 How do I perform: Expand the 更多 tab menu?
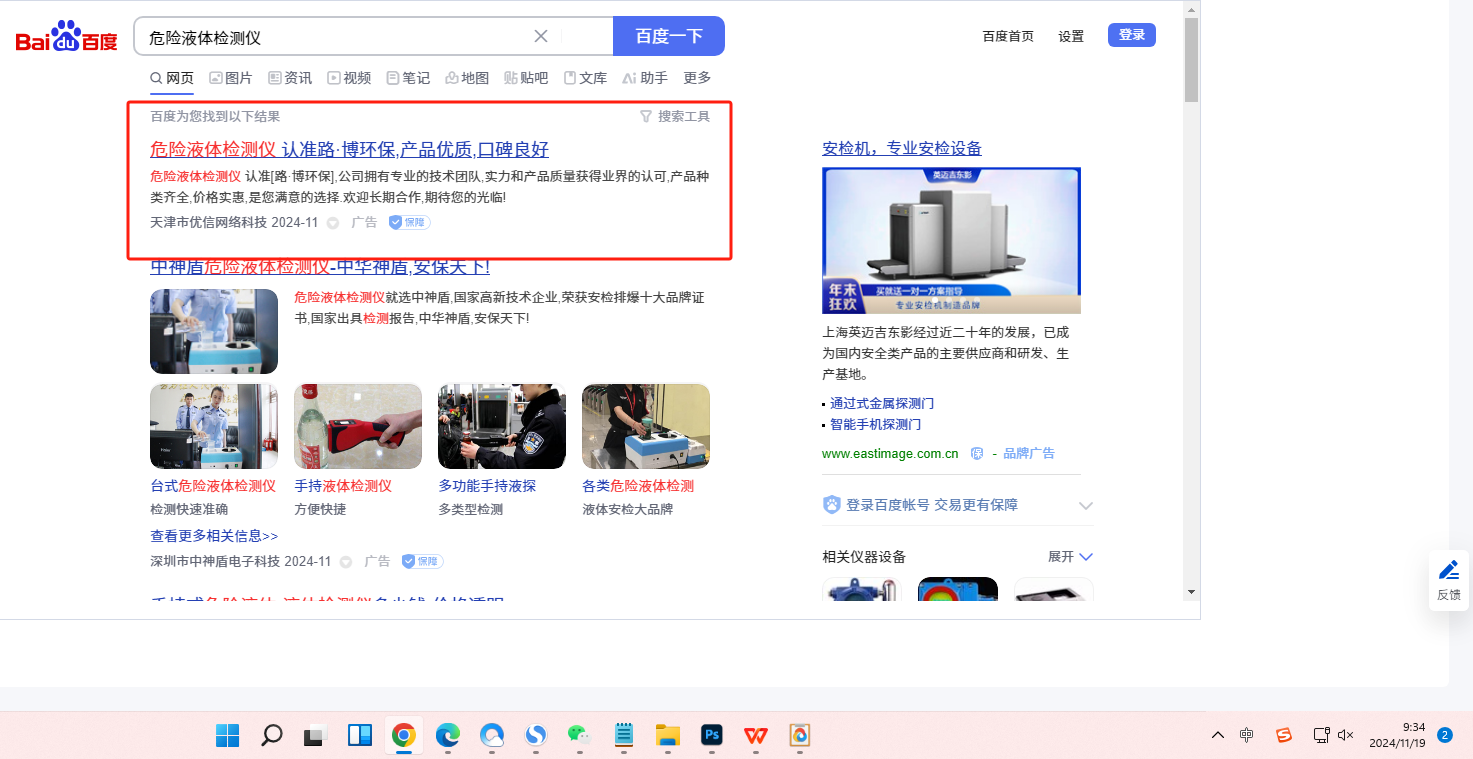[697, 78]
